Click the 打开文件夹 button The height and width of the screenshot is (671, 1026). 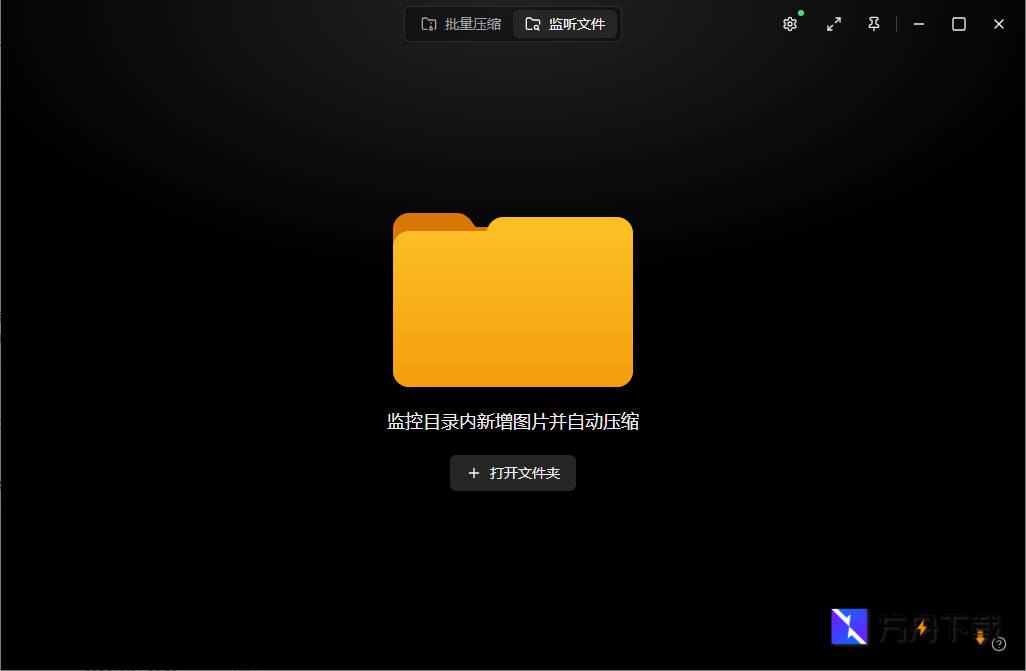pos(513,473)
